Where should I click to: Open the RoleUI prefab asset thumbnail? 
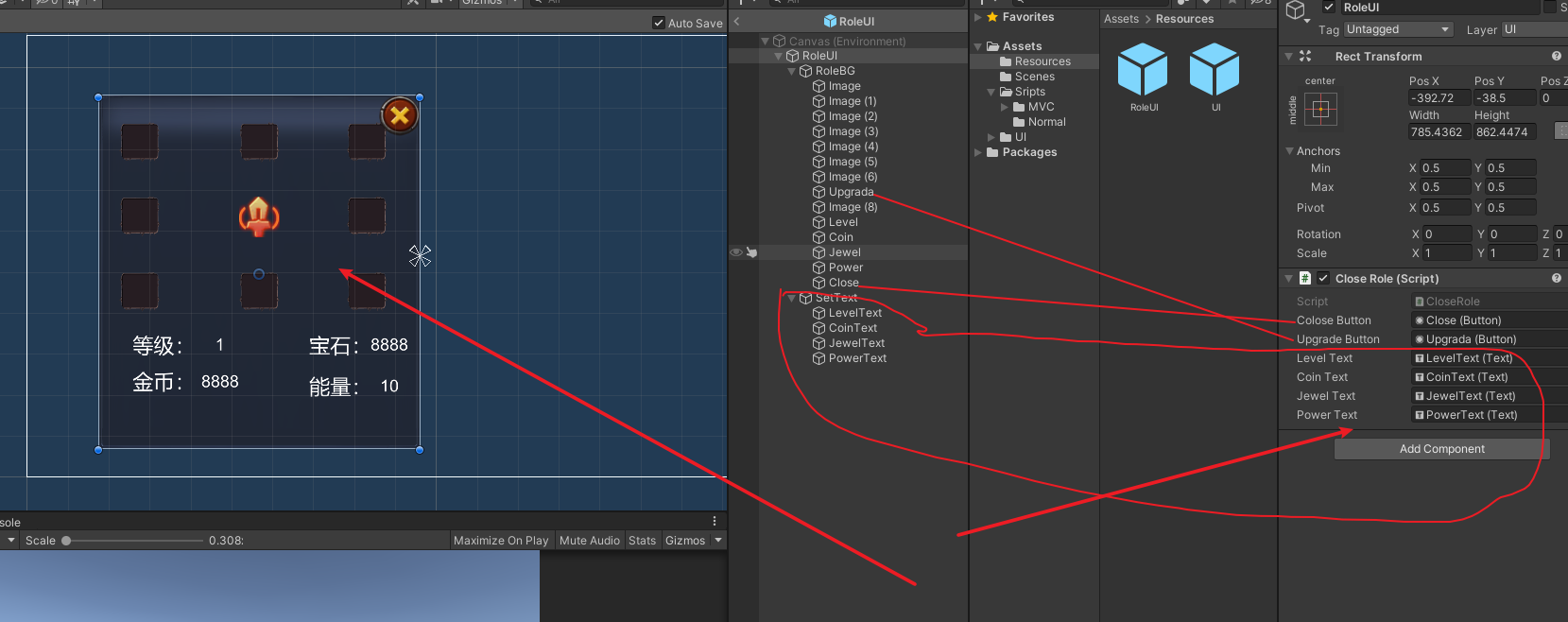pyautogui.click(x=1143, y=70)
